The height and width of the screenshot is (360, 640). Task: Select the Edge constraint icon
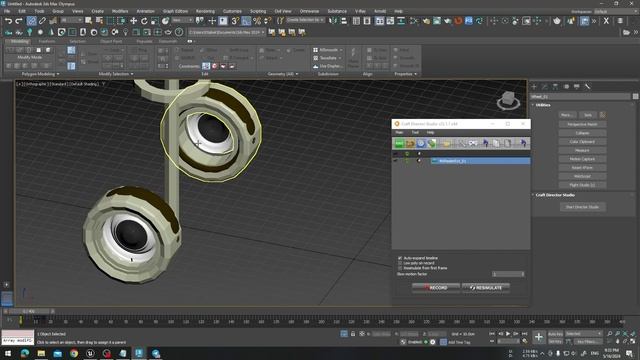pyautogui.click(x=215, y=66)
